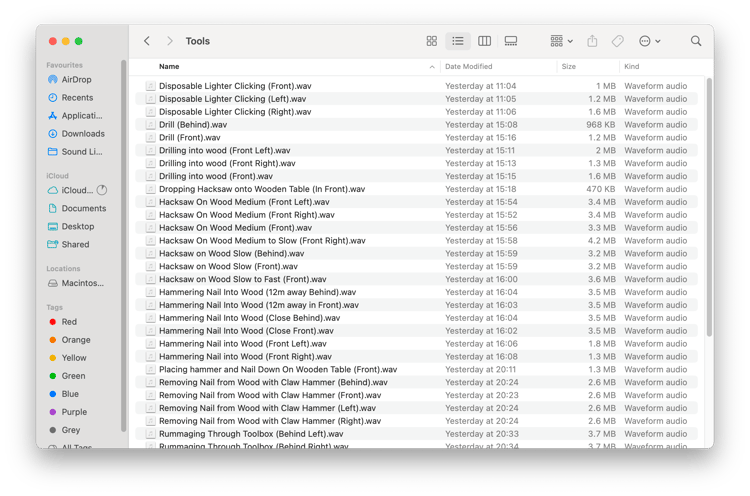This screenshot has width=750, height=496.
Task: Click the vertical scrollbar in file list
Action: pos(709,207)
